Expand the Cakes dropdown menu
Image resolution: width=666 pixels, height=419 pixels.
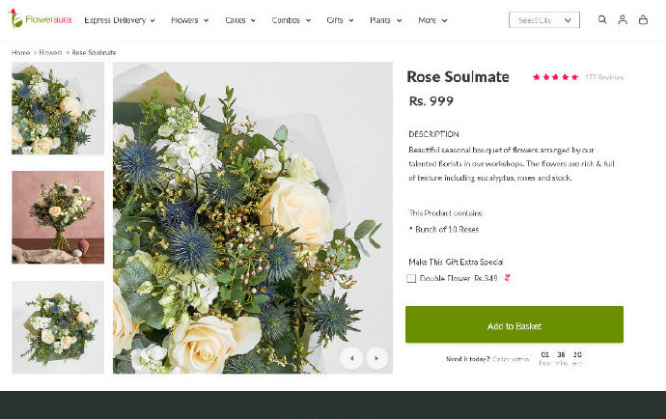click(240, 20)
